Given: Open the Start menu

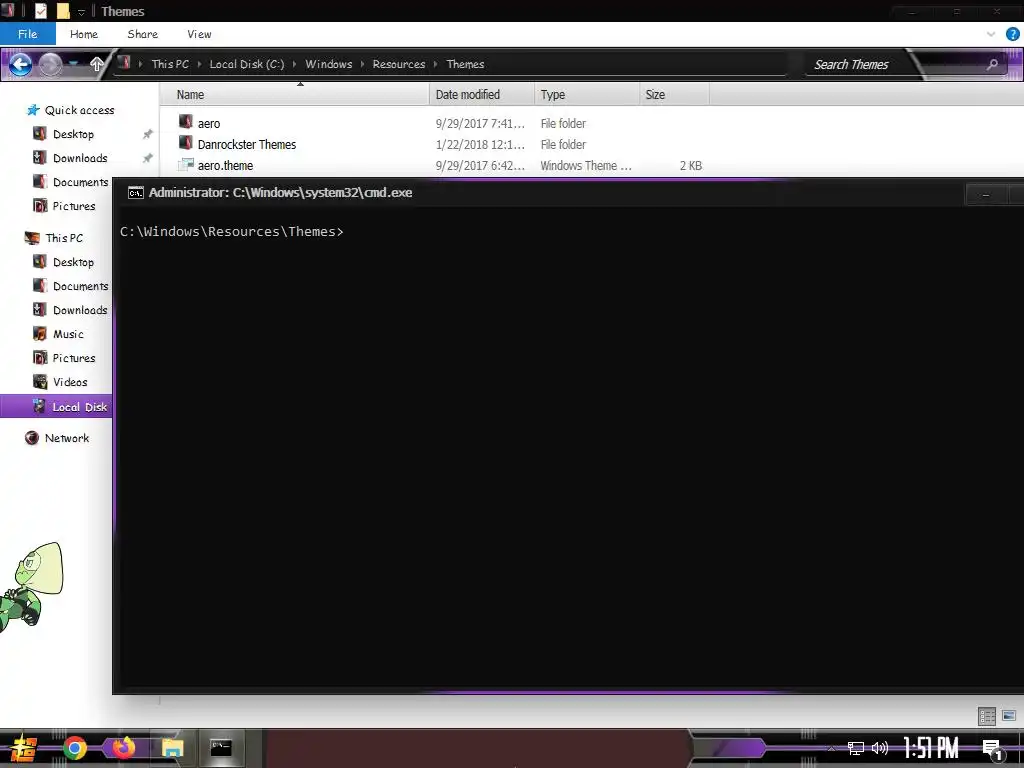Looking at the screenshot, I should pyautogui.click(x=24, y=748).
